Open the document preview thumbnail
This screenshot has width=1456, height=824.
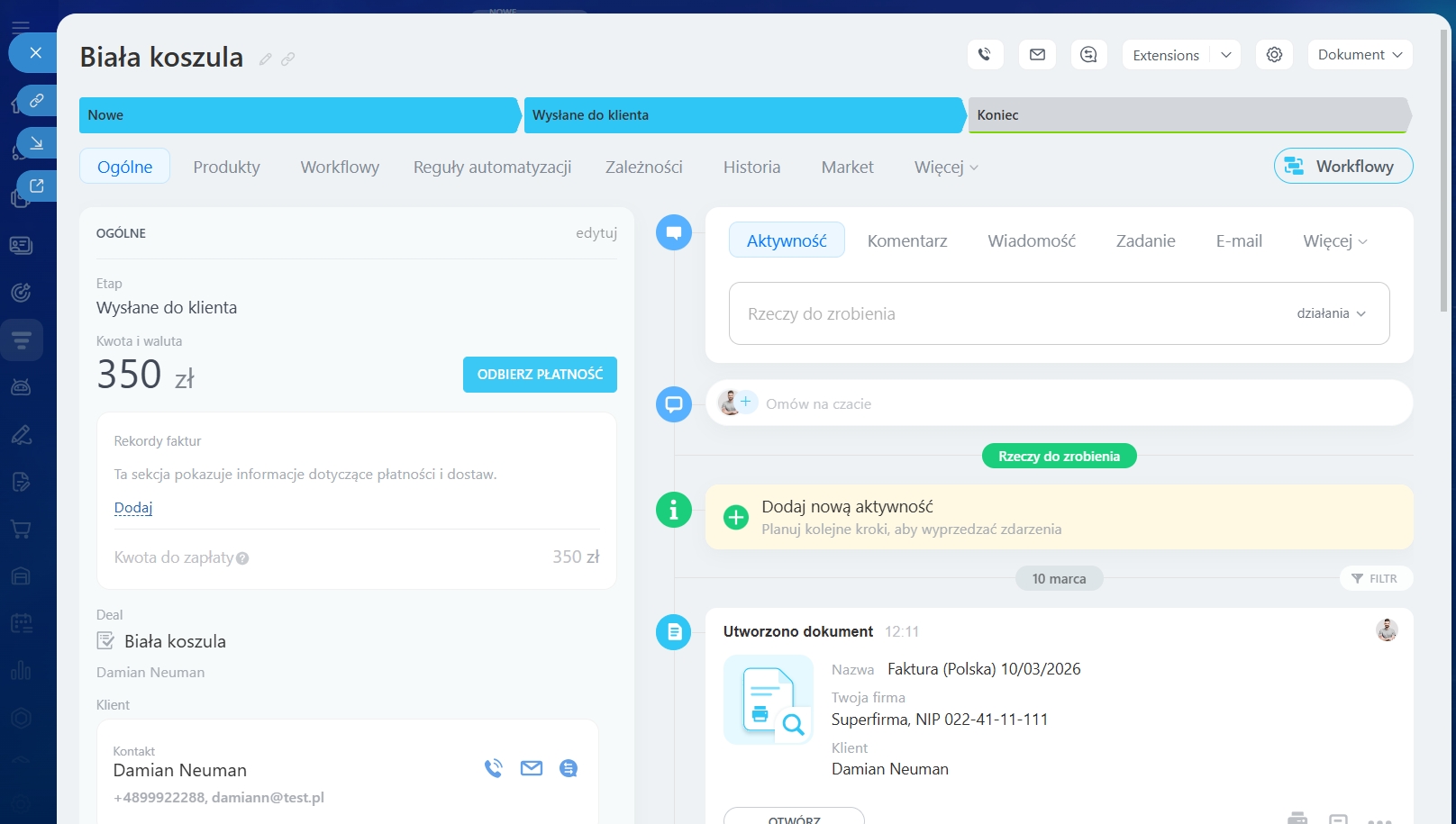[x=769, y=700]
